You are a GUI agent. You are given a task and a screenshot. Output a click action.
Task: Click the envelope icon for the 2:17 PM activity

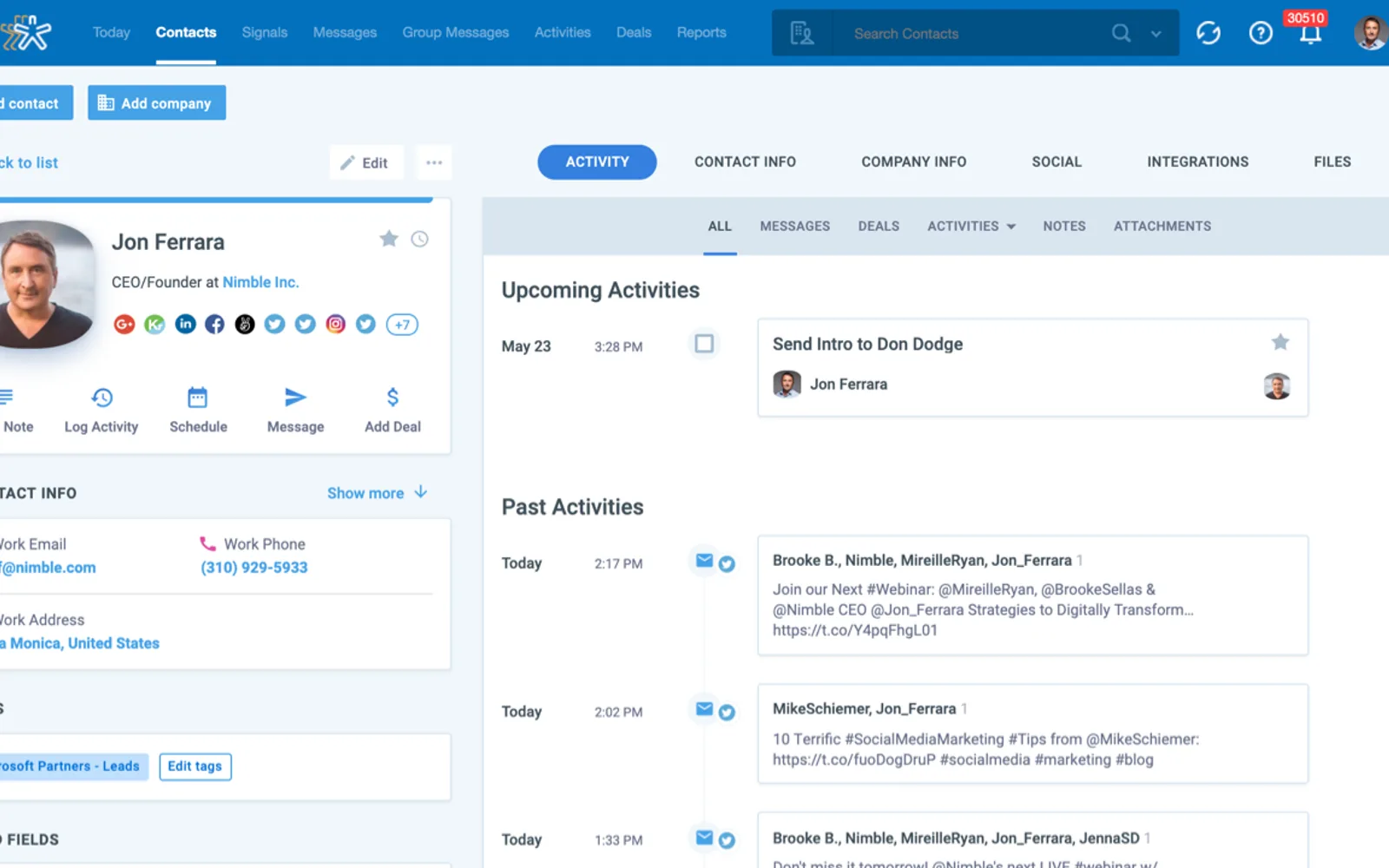click(704, 561)
